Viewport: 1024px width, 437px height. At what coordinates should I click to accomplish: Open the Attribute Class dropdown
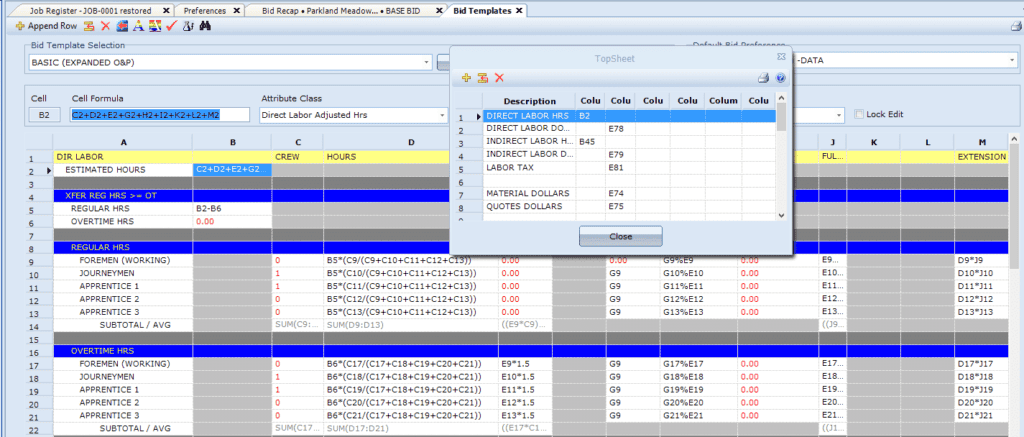click(442, 115)
